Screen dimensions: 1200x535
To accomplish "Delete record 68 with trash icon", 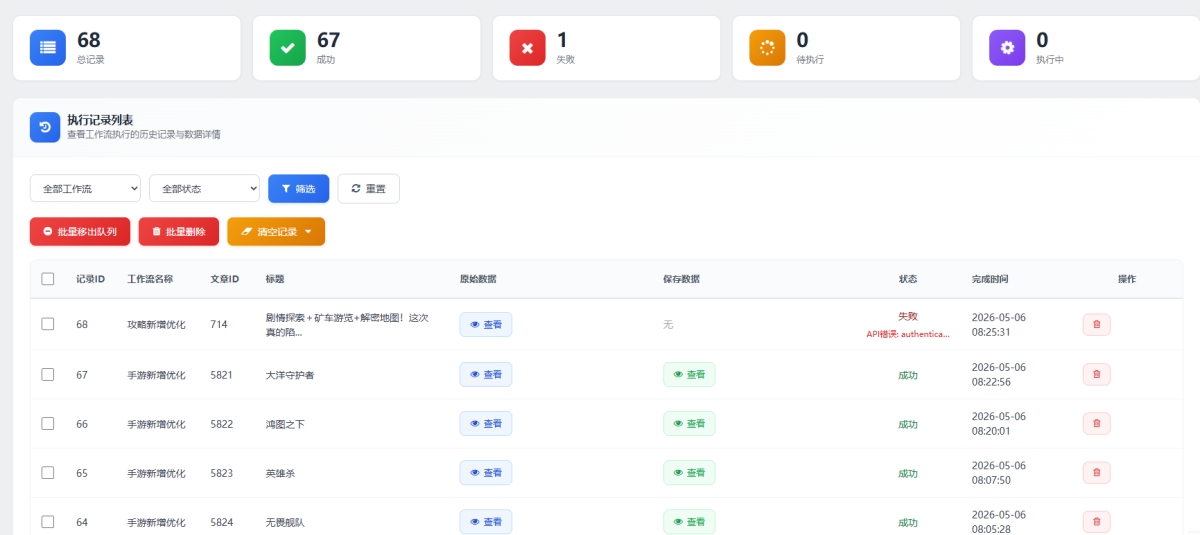I will [1096, 324].
